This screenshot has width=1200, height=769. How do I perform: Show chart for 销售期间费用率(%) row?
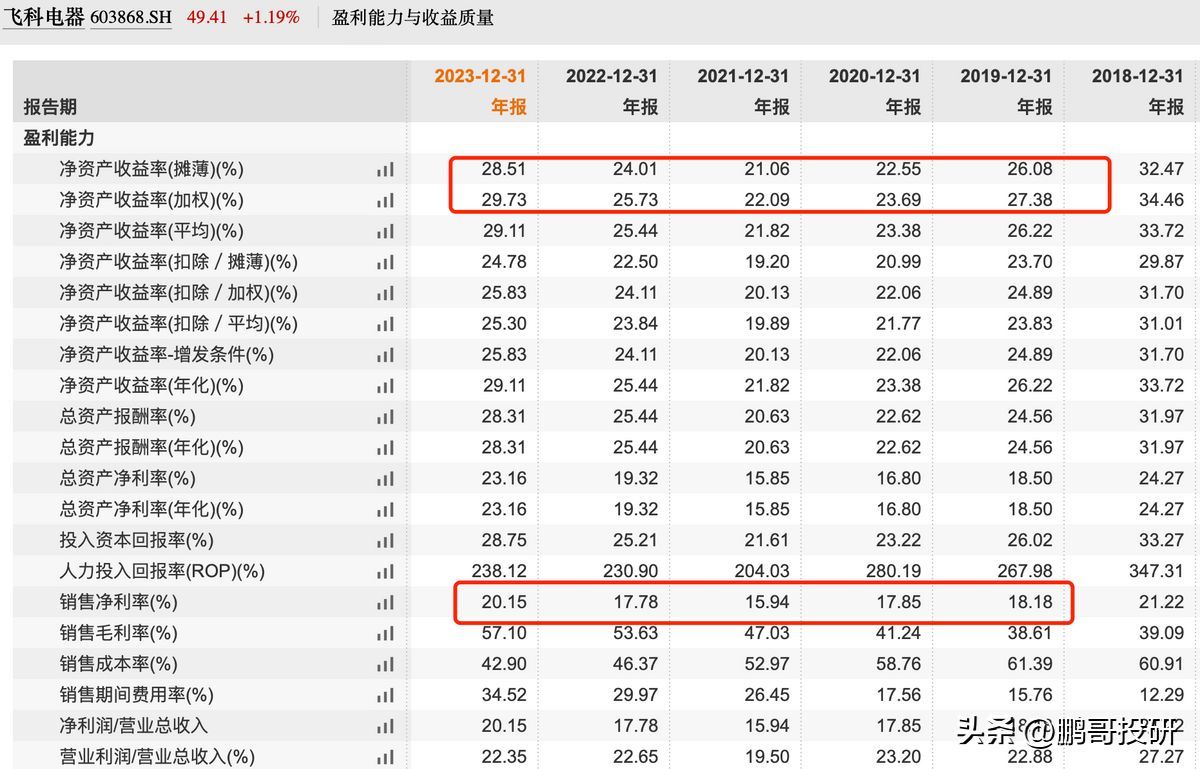(x=385, y=695)
